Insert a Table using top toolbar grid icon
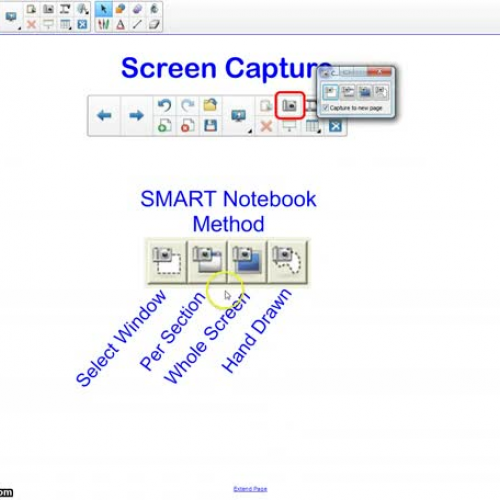The height and width of the screenshot is (500, 500). [65, 24]
